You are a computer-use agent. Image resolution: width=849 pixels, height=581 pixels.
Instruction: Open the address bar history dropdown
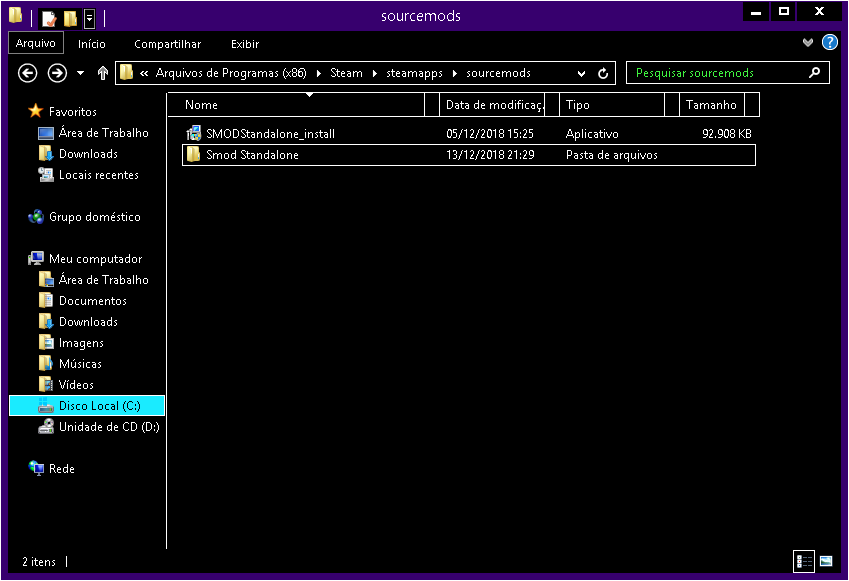coord(581,74)
